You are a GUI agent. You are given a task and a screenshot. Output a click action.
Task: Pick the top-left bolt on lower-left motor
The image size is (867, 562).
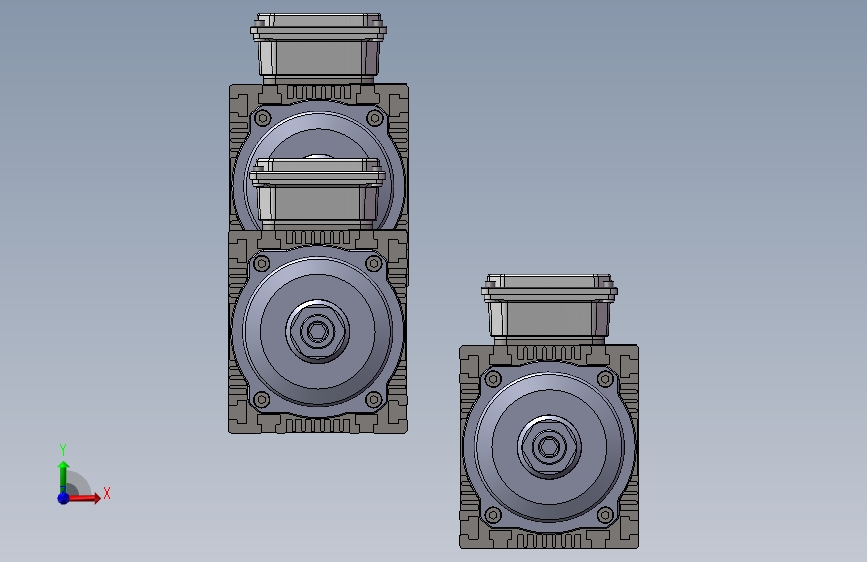(262, 263)
